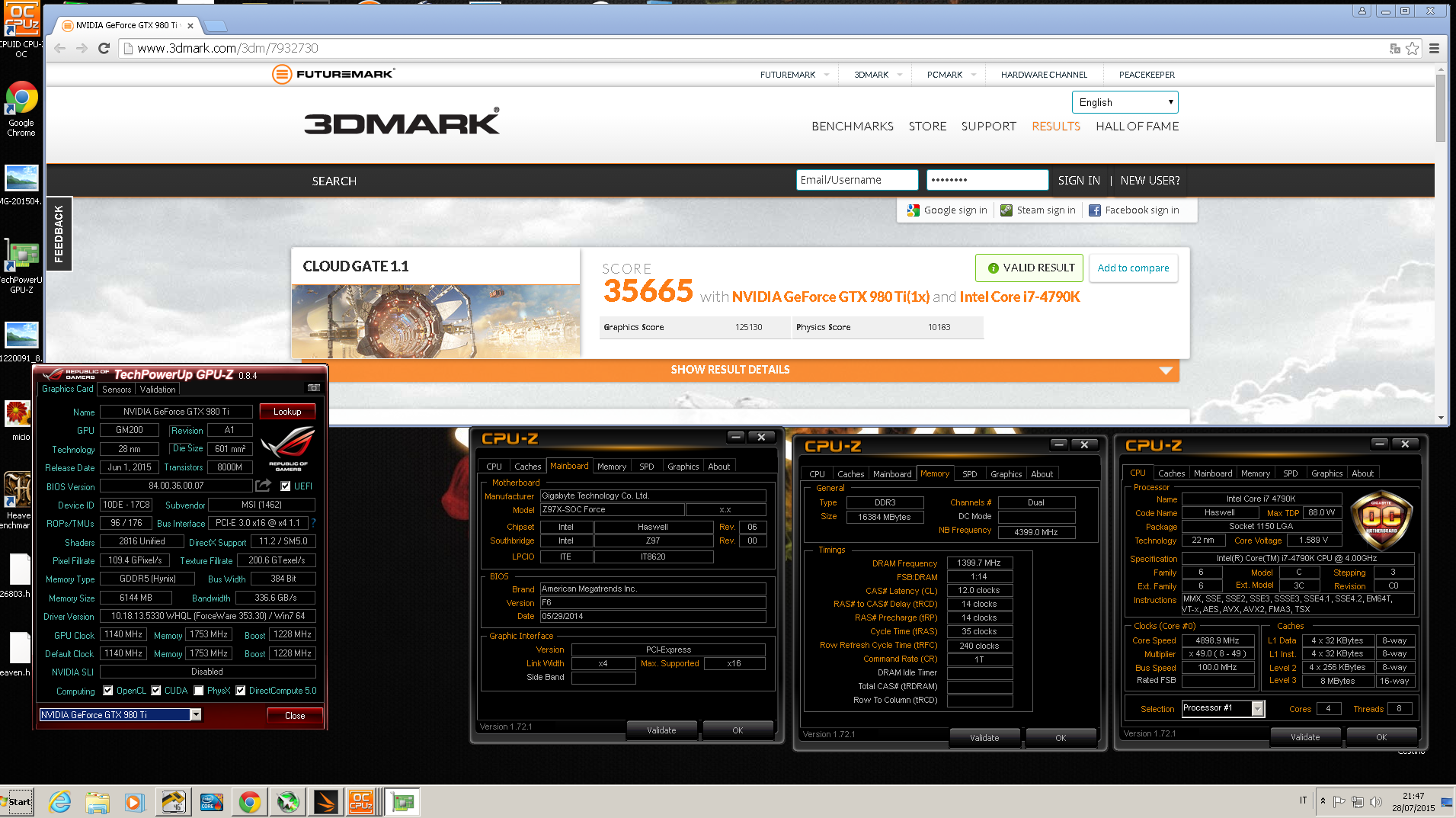1456x818 pixels.
Task: Click the Email/Username input field
Action: 857,180
